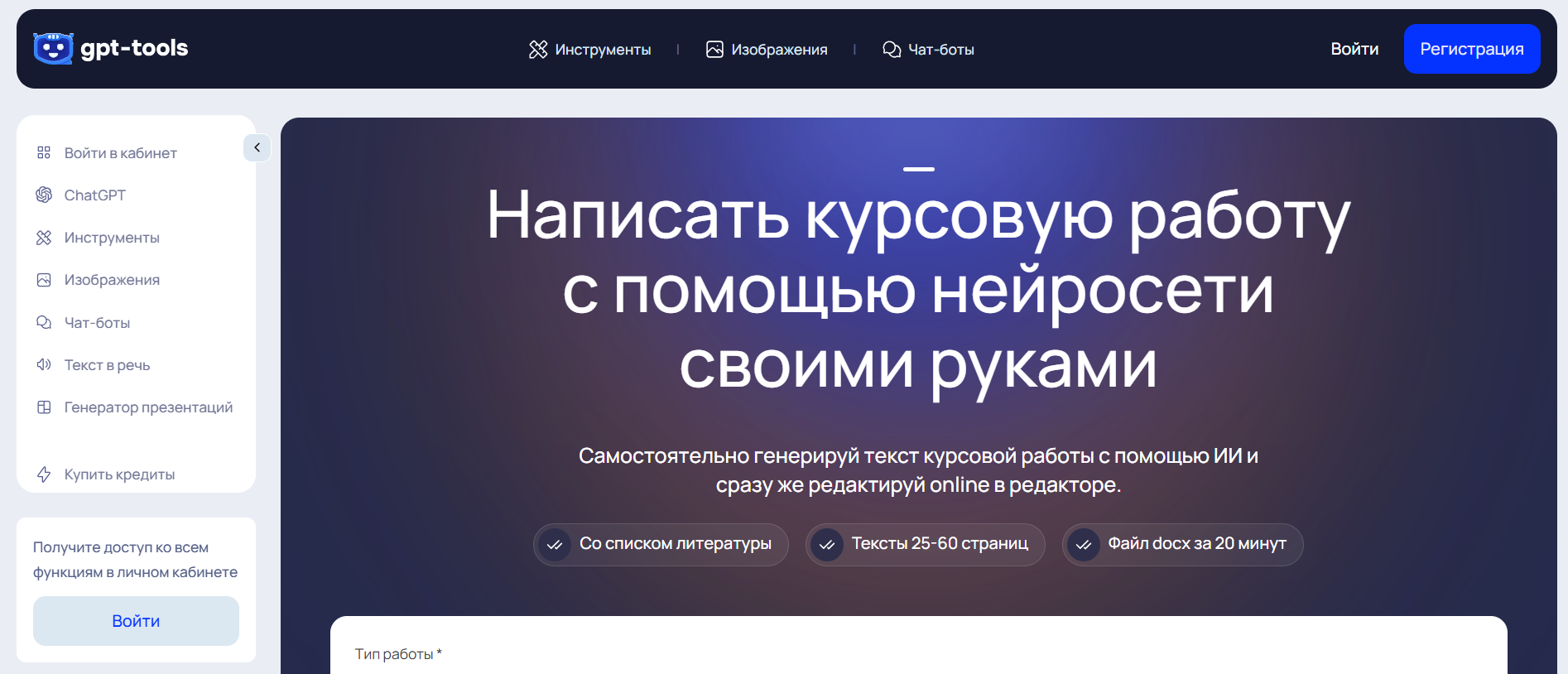
Task: Click the text Получите доступ ко всем функциям
Action: tap(135, 560)
